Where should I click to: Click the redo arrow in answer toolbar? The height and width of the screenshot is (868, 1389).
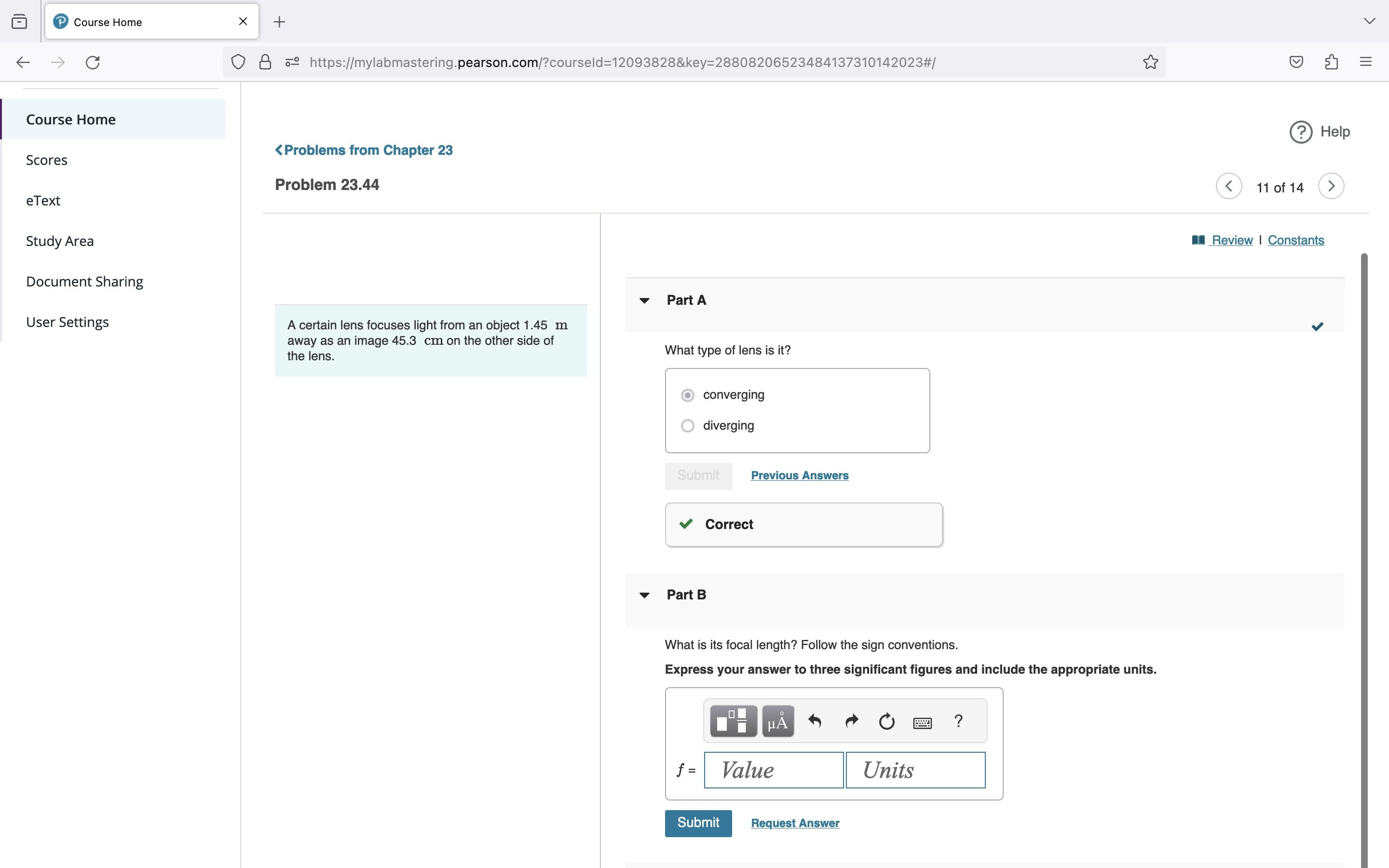point(851,721)
